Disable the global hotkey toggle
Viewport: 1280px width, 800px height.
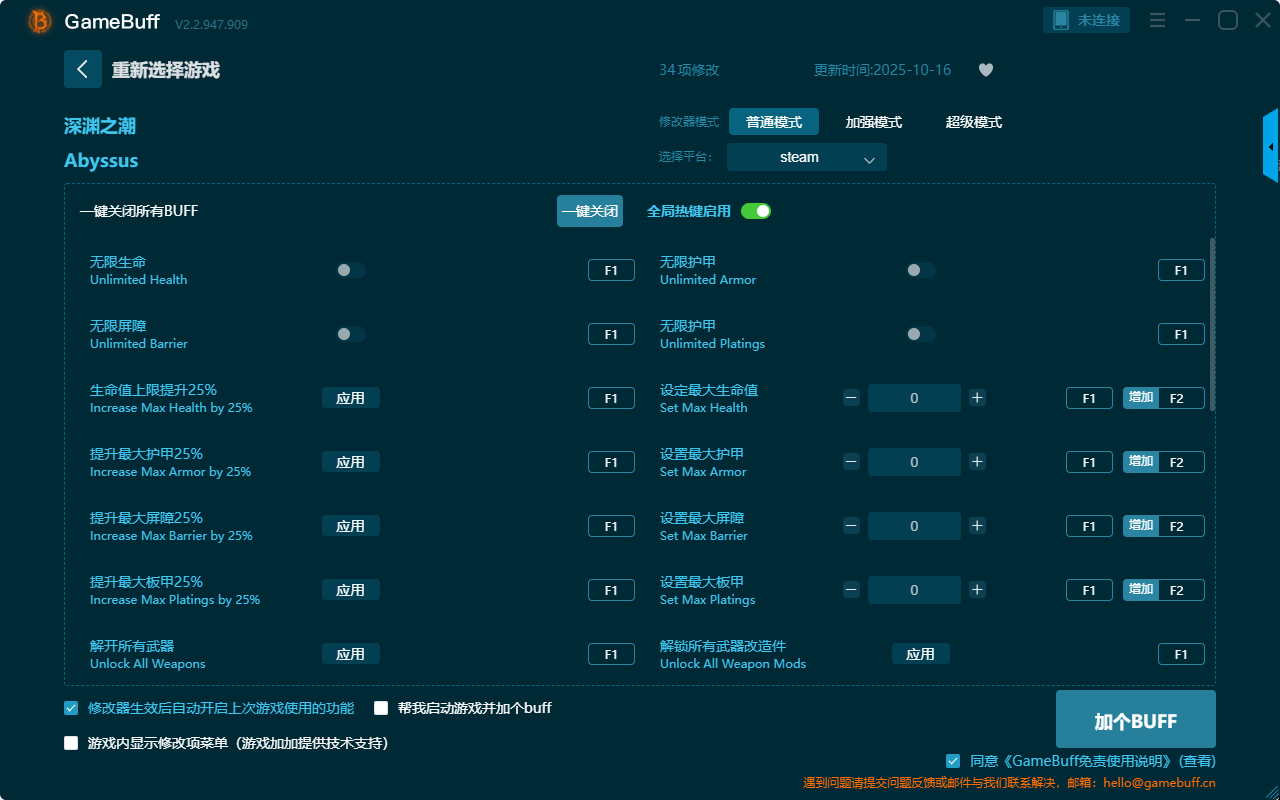click(756, 211)
